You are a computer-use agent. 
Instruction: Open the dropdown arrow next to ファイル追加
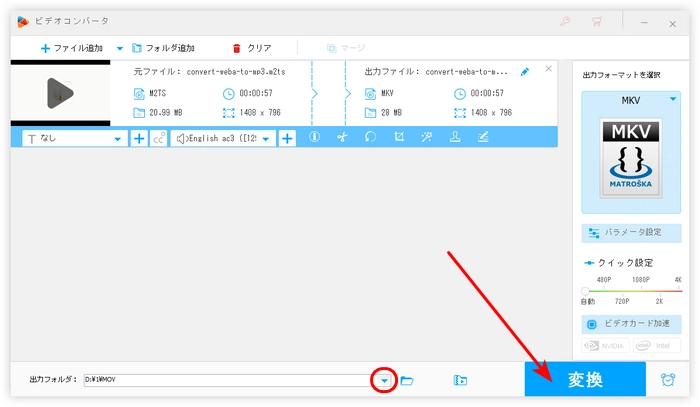(120, 48)
